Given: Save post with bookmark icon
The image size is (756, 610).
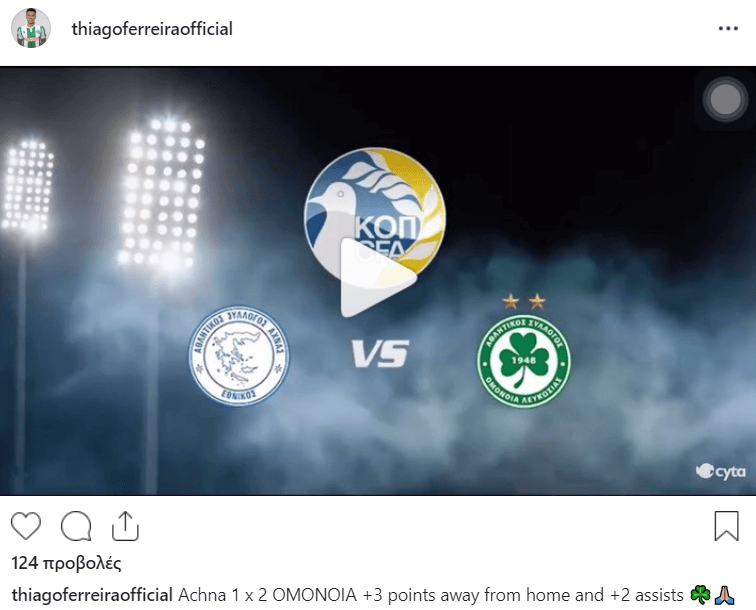Looking at the screenshot, I should click(x=727, y=526).
